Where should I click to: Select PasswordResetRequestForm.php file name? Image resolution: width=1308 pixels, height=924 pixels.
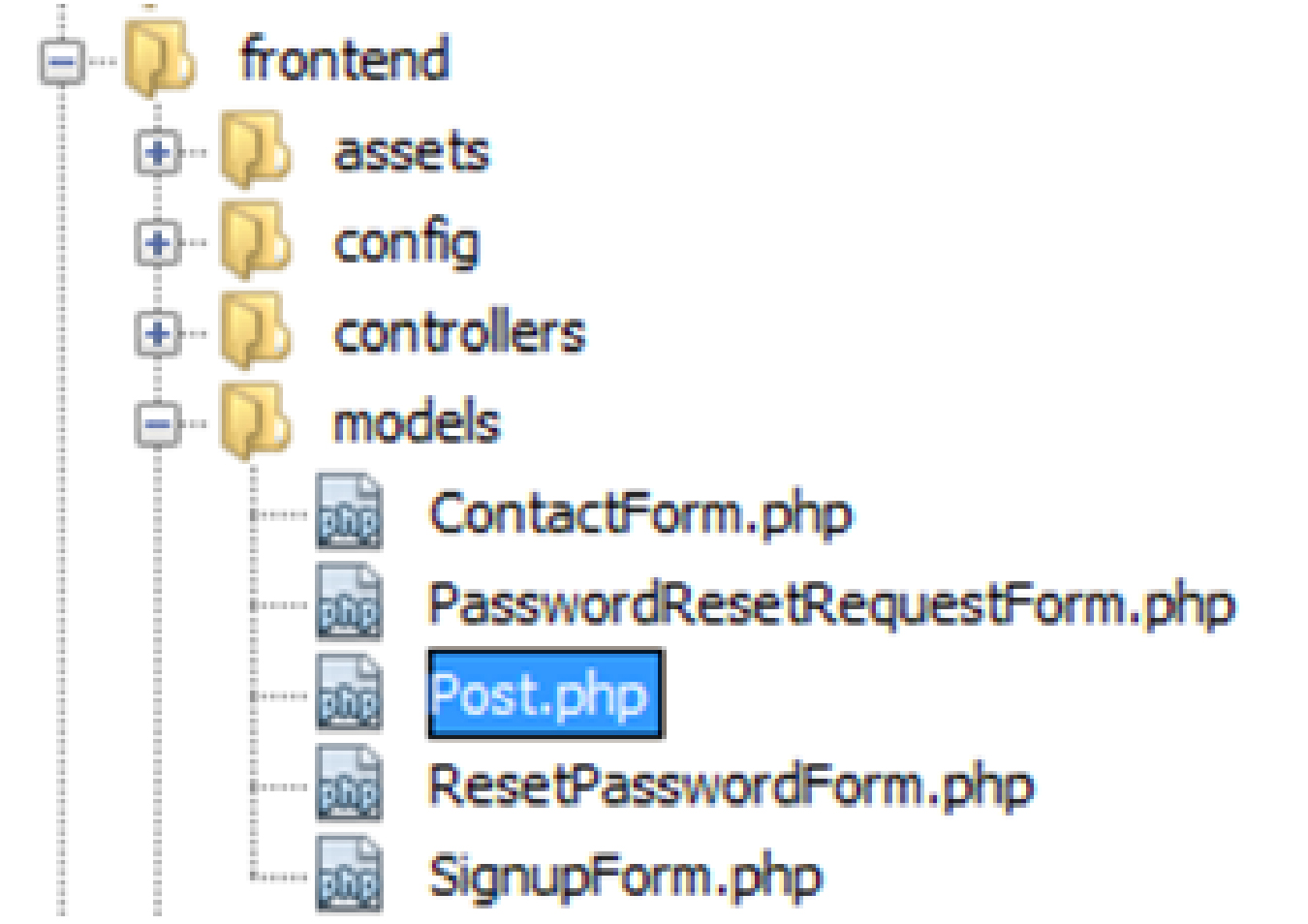pos(831,605)
